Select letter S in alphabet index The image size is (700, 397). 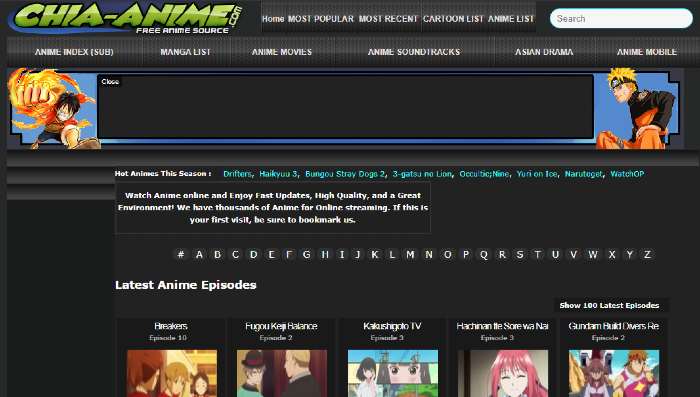[x=520, y=255]
